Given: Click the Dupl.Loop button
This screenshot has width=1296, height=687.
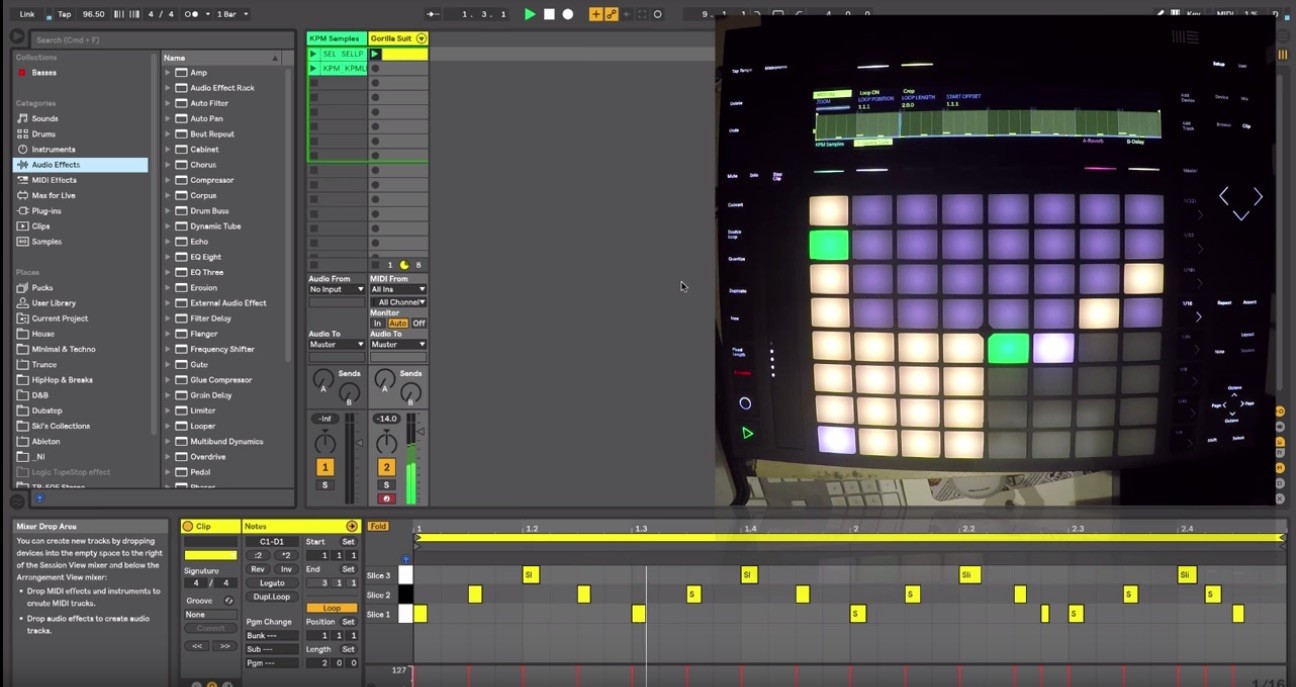Looking at the screenshot, I should tap(272, 596).
